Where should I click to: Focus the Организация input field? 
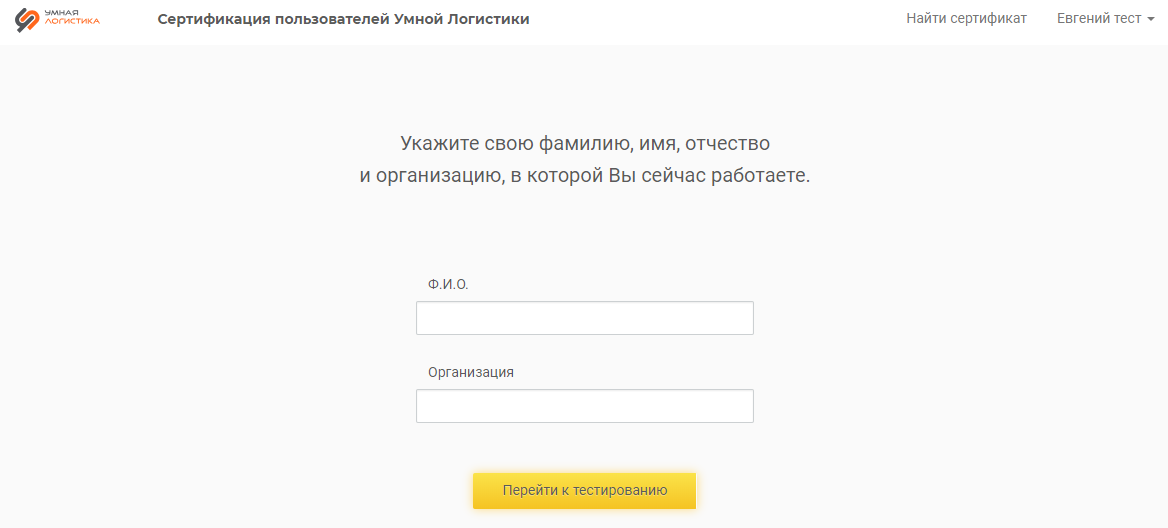pos(585,406)
